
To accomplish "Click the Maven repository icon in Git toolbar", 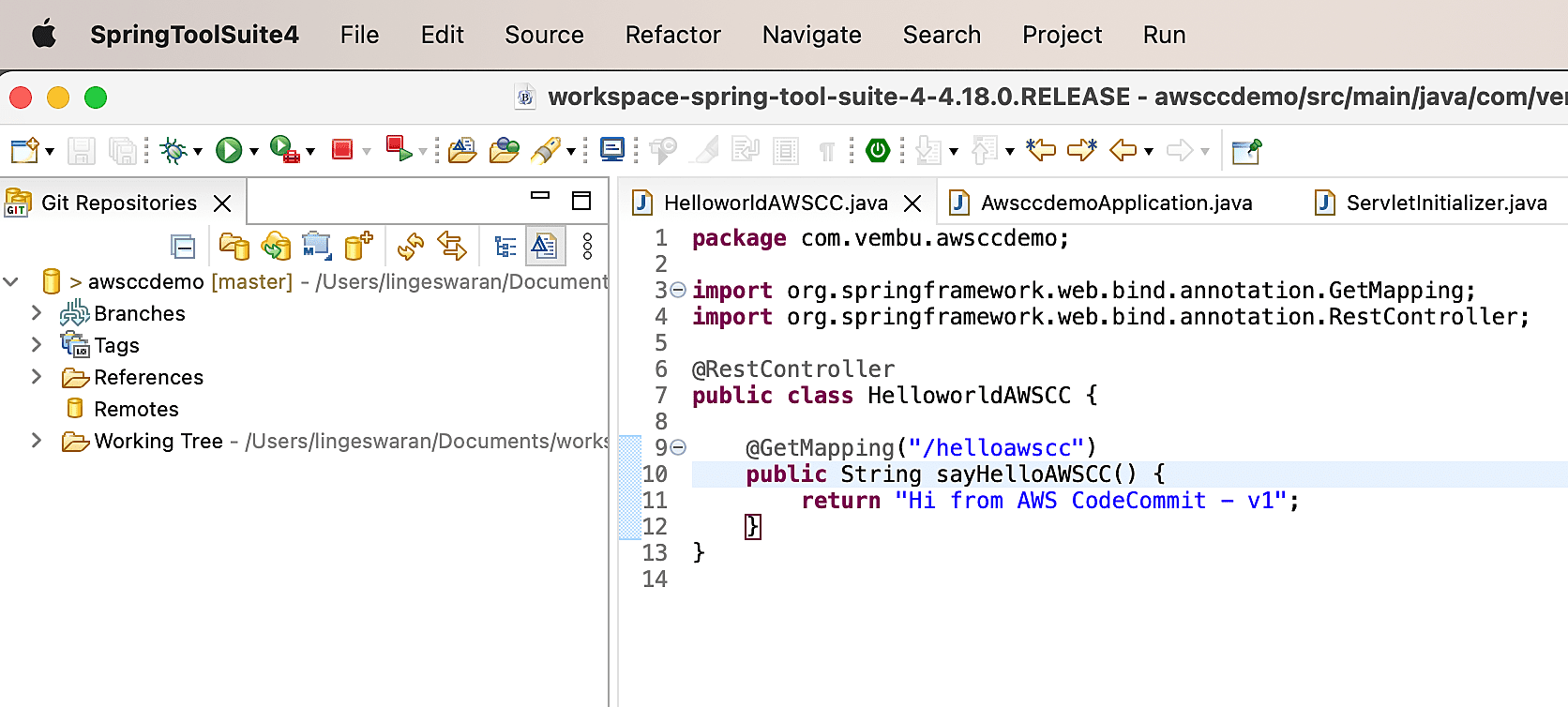I will pos(317,247).
